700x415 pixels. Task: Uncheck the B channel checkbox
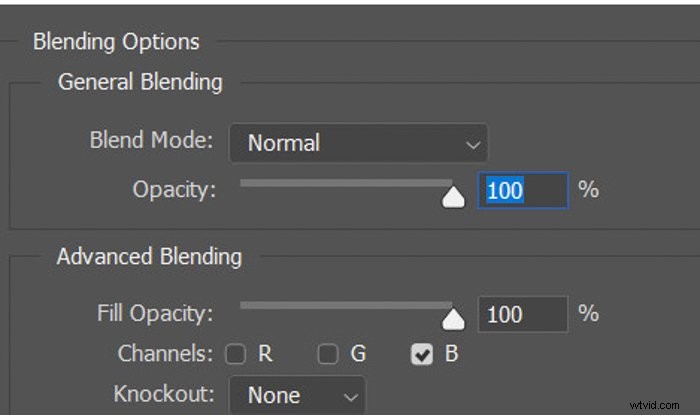click(x=422, y=354)
